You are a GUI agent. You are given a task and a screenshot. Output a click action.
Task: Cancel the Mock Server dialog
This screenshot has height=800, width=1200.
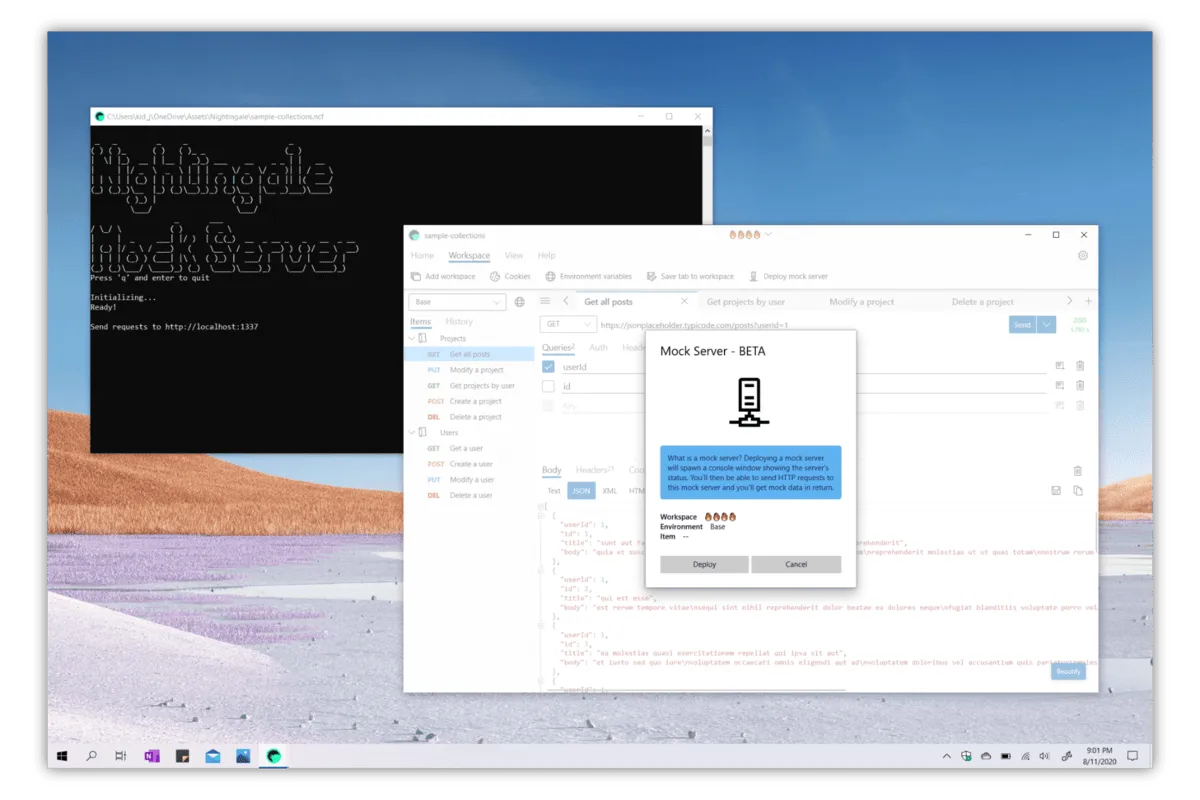click(797, 564)
